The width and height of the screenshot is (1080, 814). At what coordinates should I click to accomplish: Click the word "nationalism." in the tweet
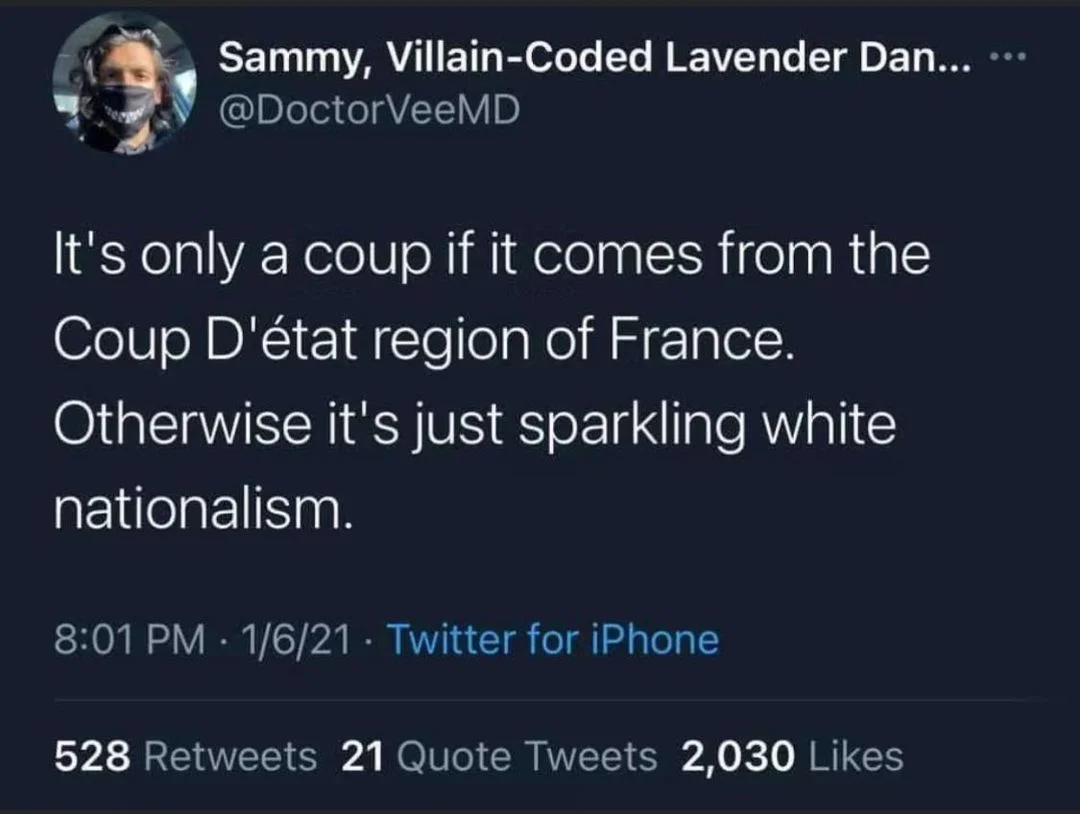(202, 511)
